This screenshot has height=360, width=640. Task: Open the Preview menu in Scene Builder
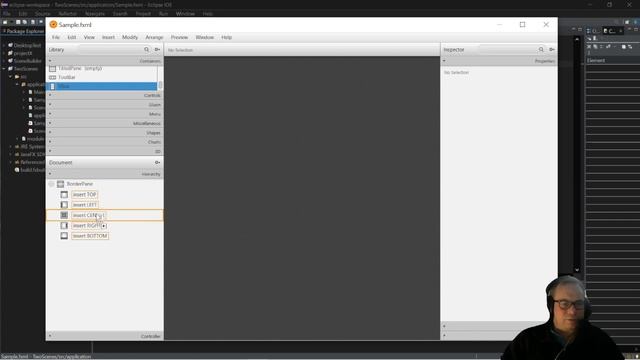coord(179,37)
